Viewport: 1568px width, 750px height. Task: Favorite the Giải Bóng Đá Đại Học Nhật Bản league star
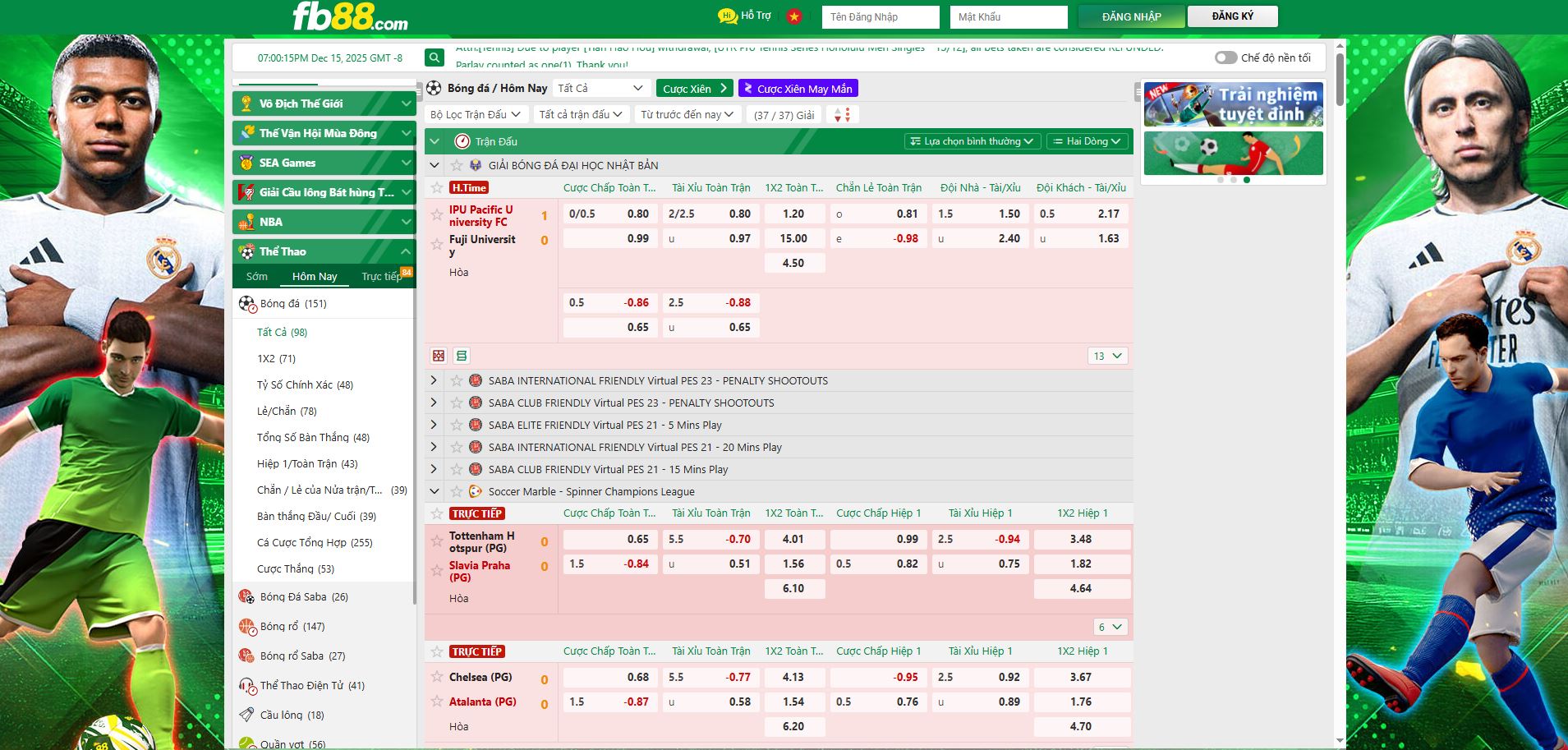[x=457, y=165]
